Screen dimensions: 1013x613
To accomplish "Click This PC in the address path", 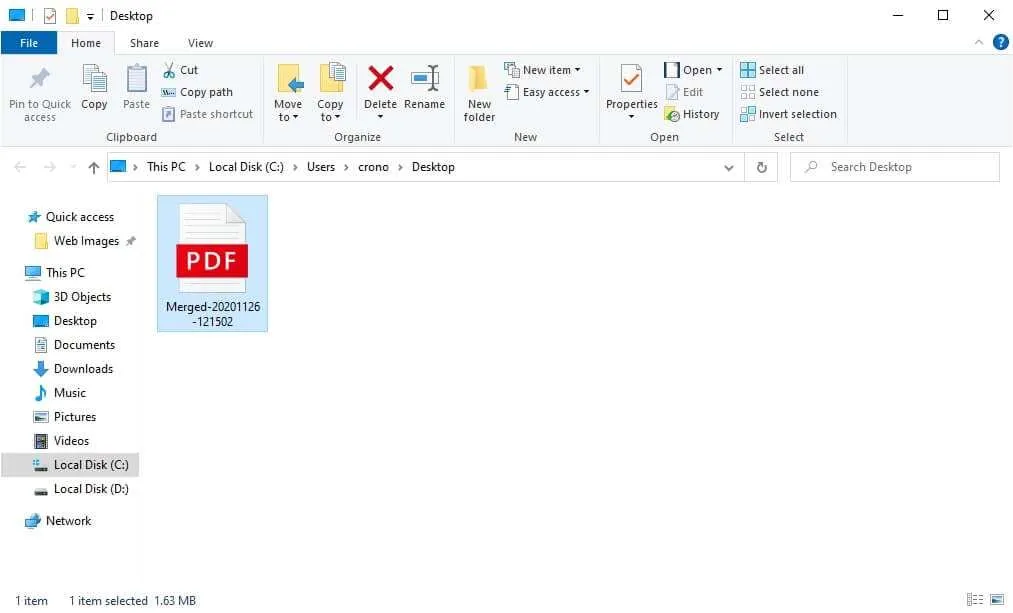I will [x=166, y=167].
